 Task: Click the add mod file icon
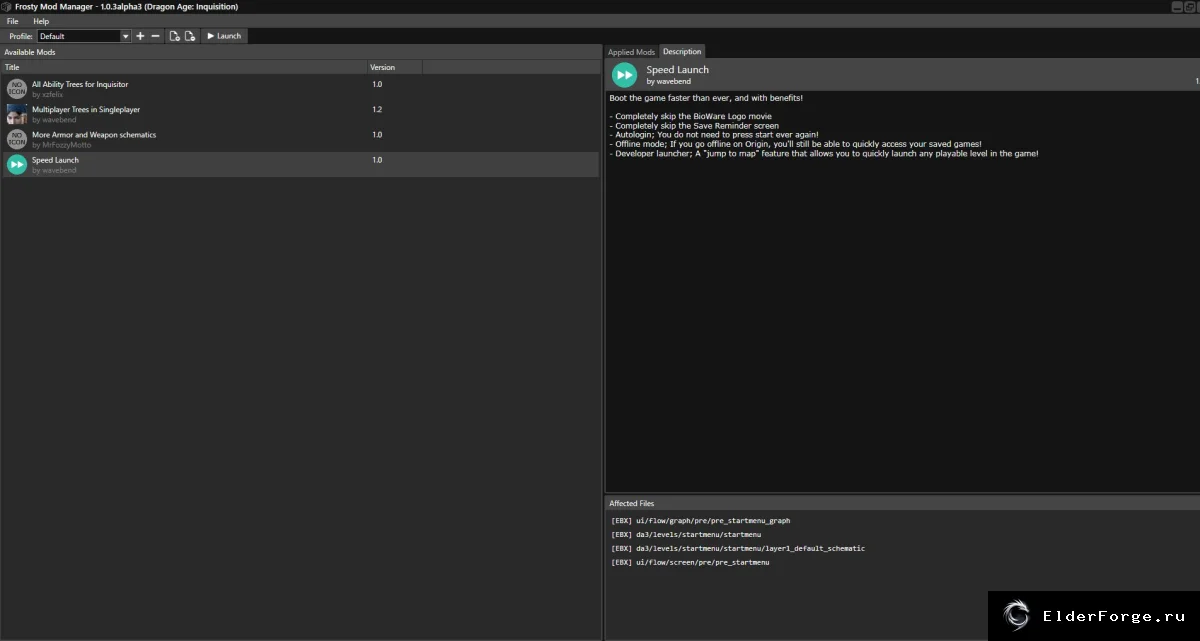pos(175,36)
